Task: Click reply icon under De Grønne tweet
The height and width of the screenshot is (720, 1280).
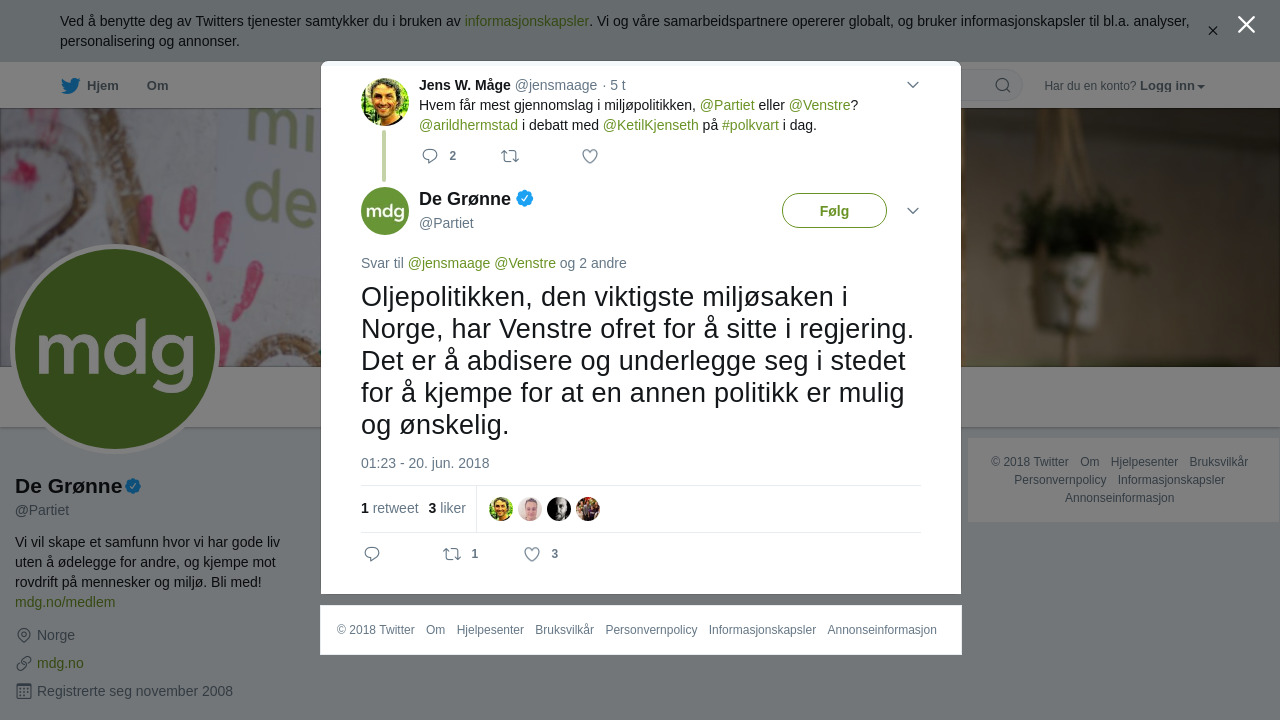Action: tap(372, 554)
